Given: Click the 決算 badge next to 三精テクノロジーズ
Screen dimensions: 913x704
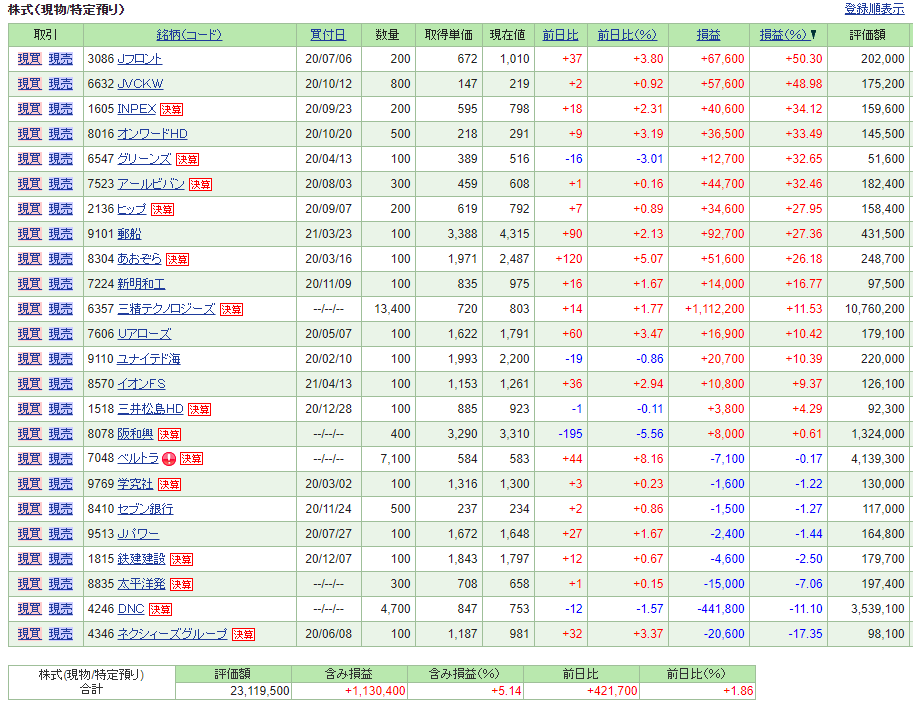Looking at the screenshot, I should coord(231,310).
